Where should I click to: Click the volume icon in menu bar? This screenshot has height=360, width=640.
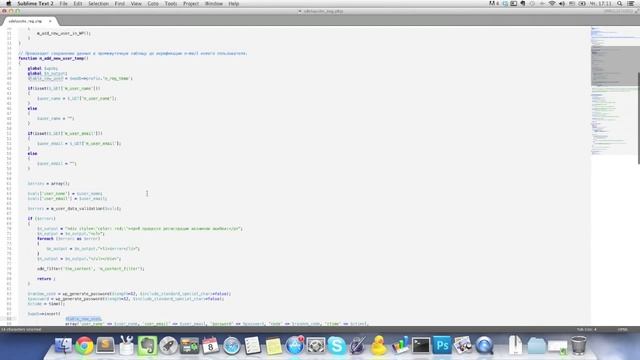click(562, 4)
